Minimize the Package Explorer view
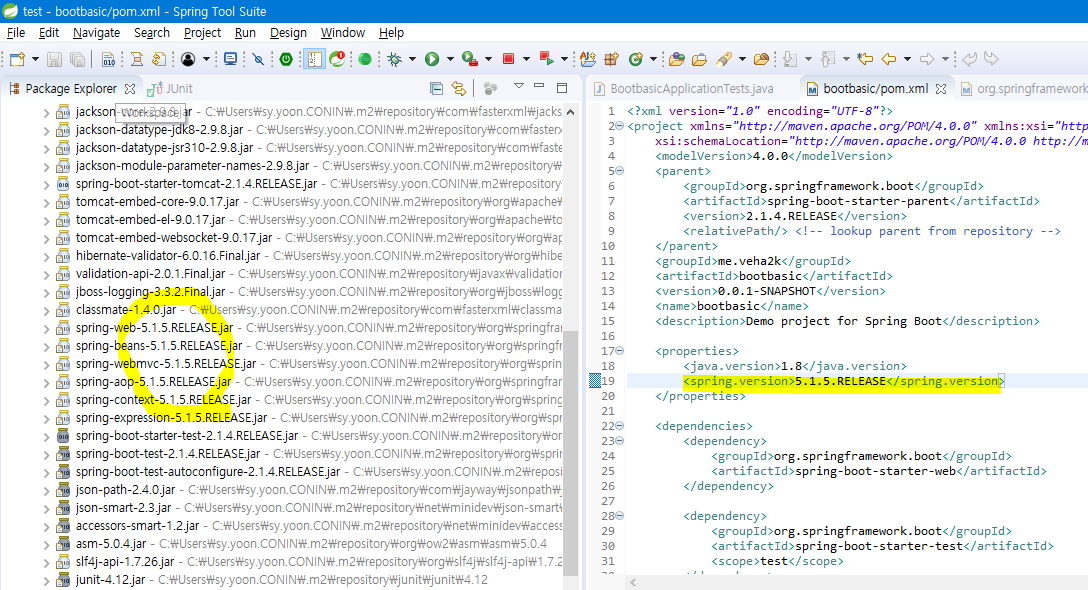 point(539,87)
